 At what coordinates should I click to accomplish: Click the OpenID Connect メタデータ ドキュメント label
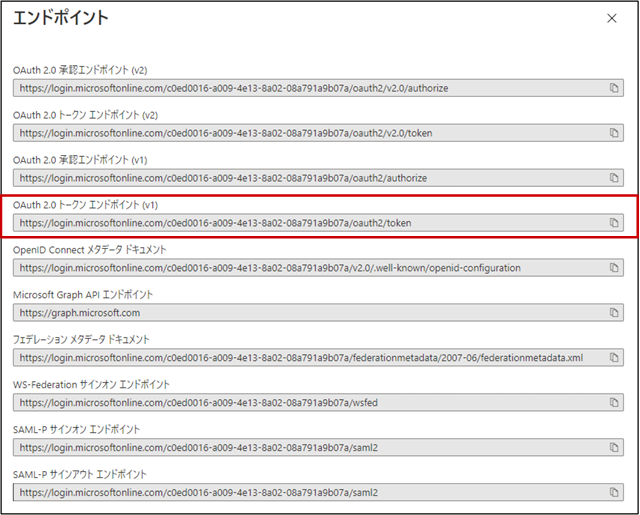90,250
